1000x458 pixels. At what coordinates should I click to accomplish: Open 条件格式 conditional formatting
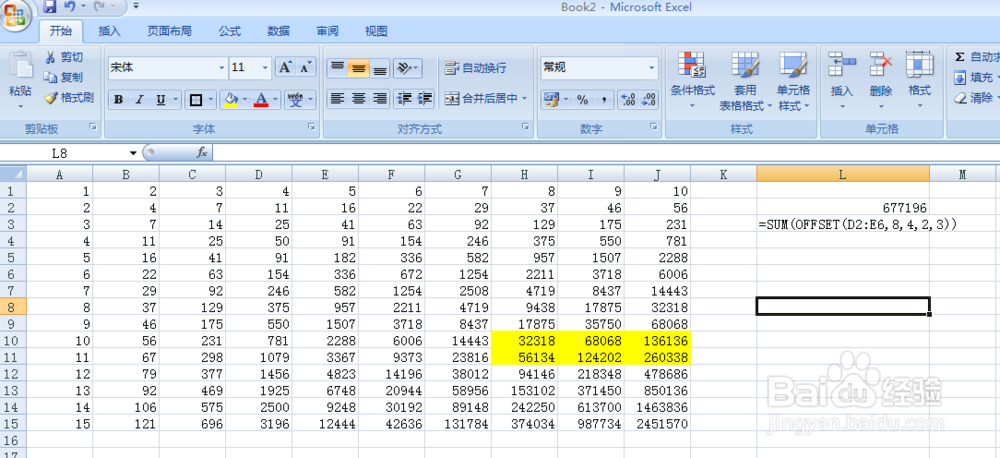coord(693,80)
